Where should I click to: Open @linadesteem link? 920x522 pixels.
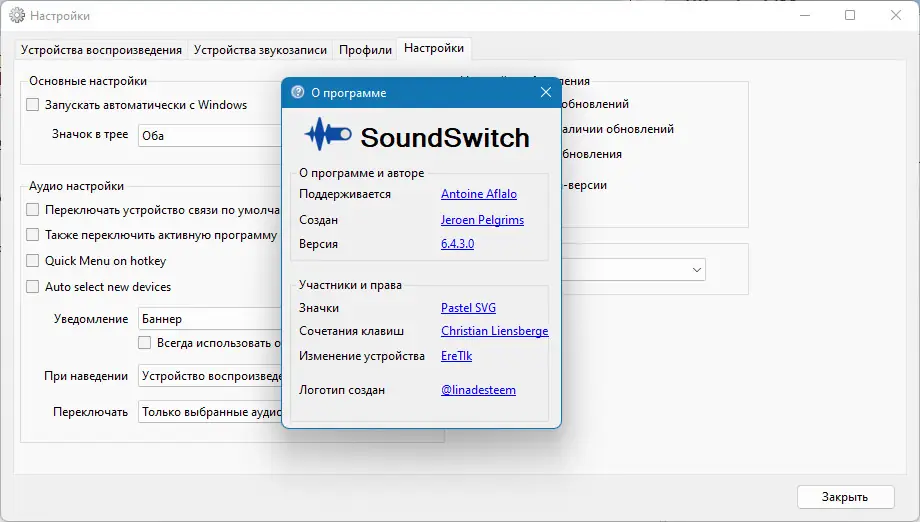point(478,389)
